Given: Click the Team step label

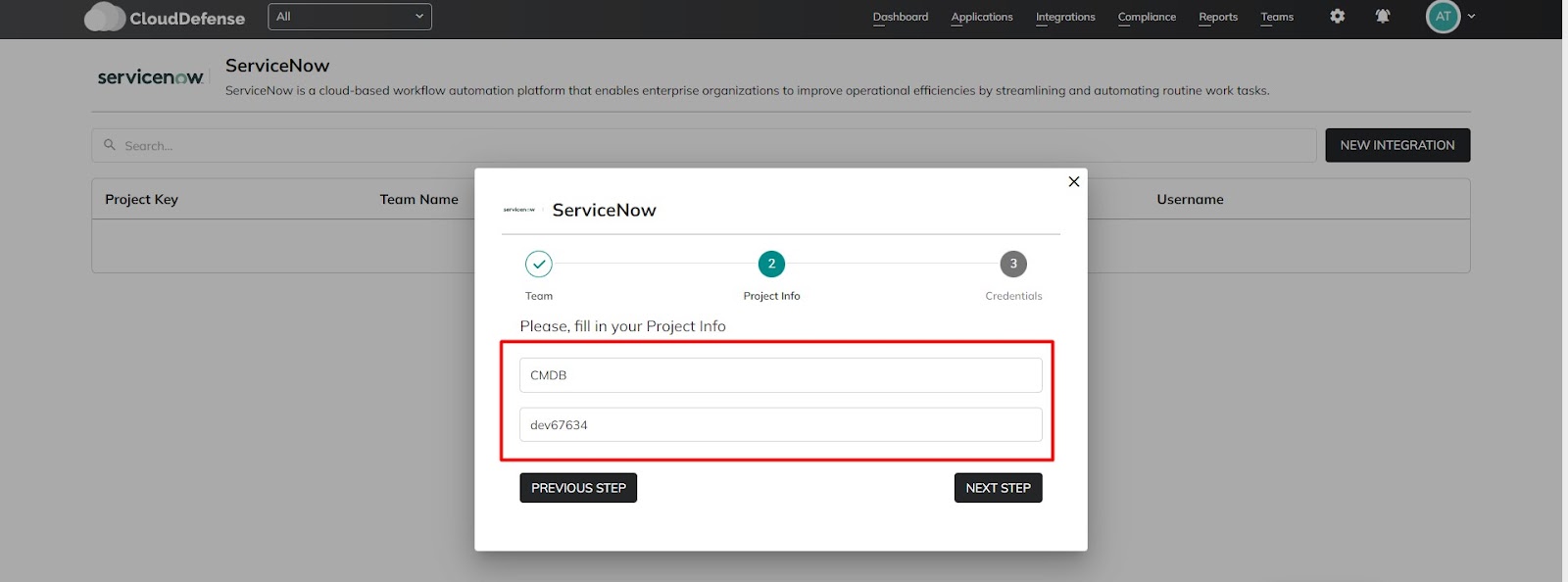Looking at the screenshot, I should [539, 296].
